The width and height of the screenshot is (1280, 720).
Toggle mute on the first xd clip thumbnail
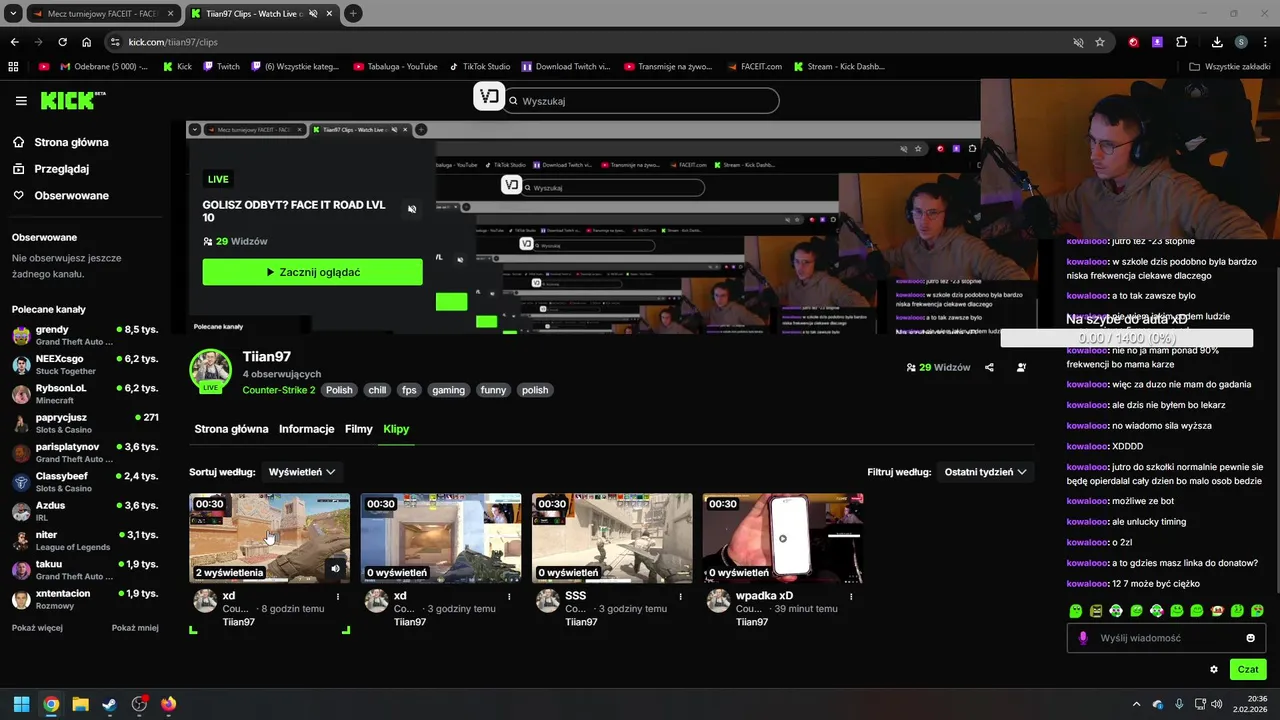tap(336, 568)
